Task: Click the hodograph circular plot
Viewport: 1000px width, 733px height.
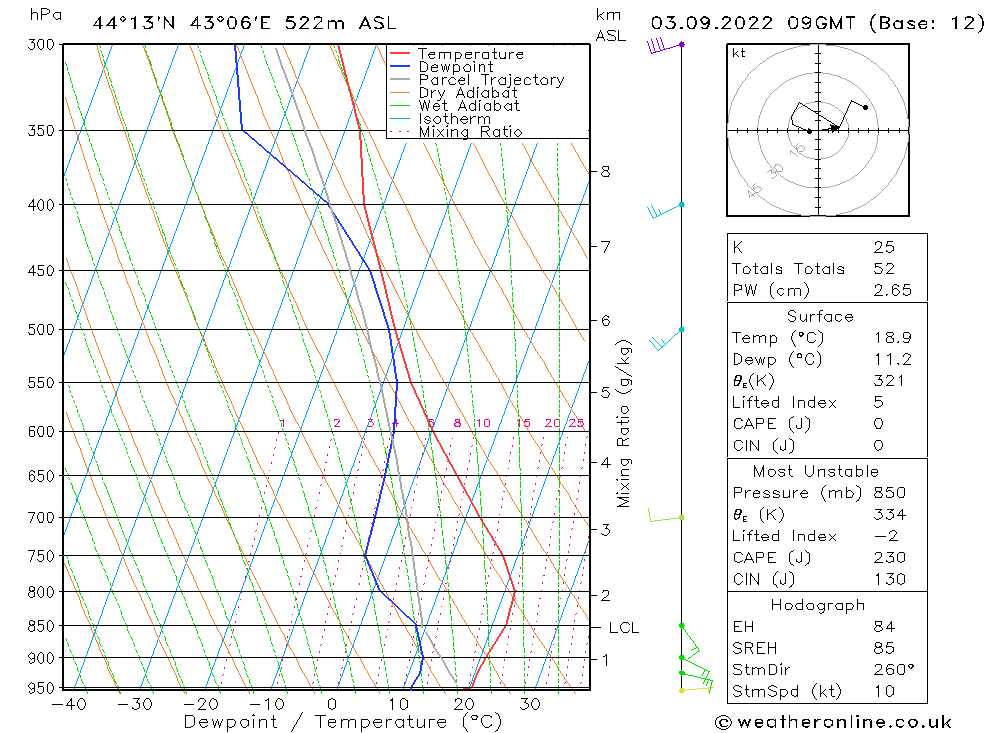Action: 818,130
